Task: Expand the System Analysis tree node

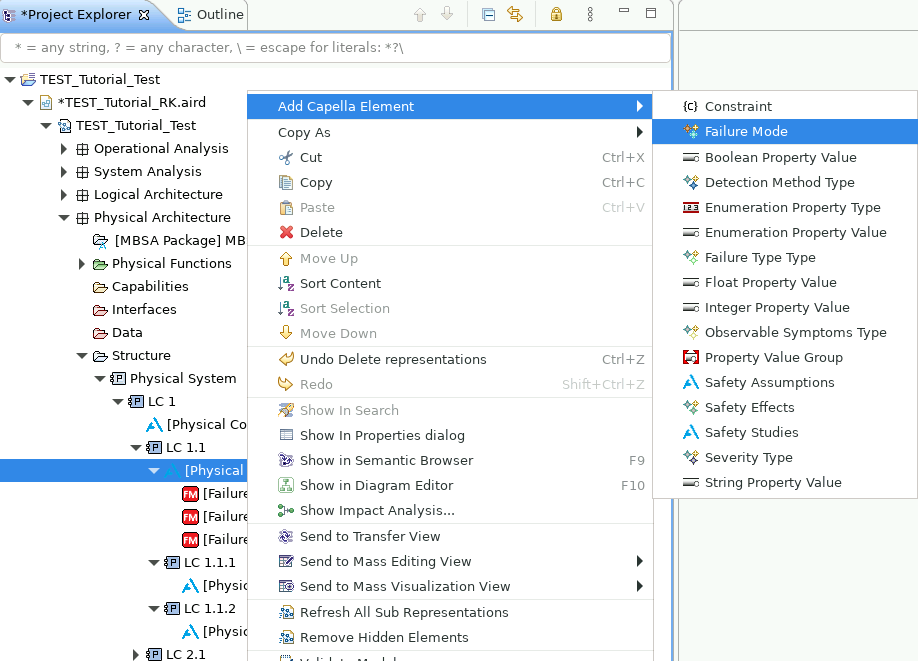Action: click(64, 172)
